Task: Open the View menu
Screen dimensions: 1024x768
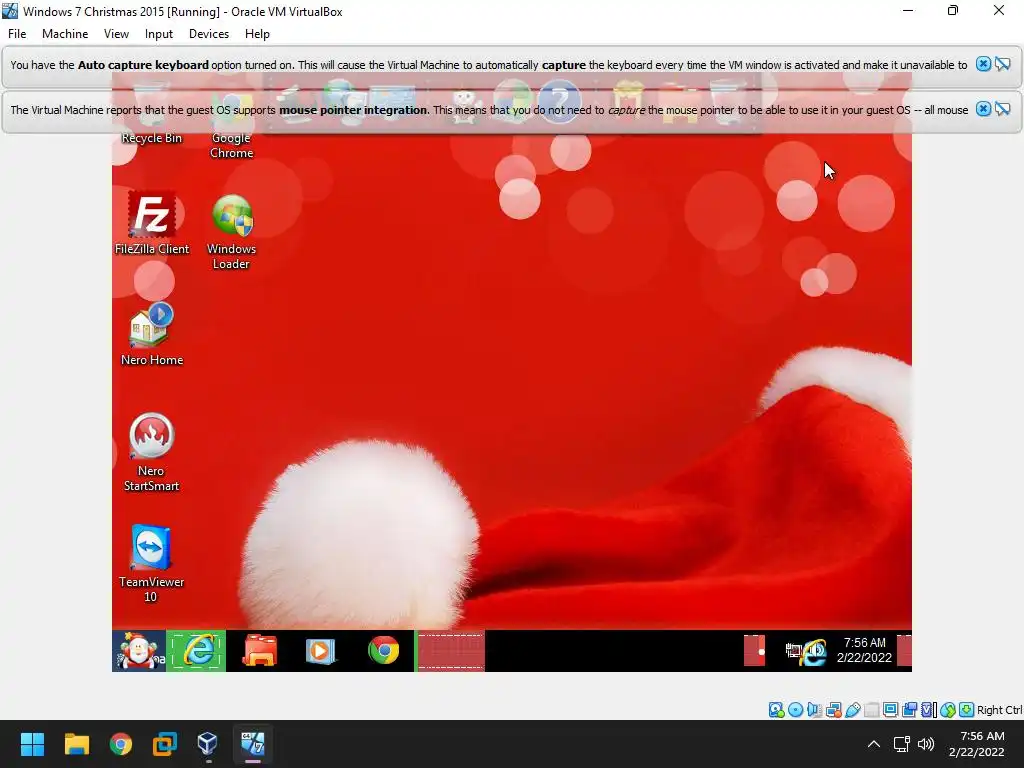Action: [x=116, y=34]
